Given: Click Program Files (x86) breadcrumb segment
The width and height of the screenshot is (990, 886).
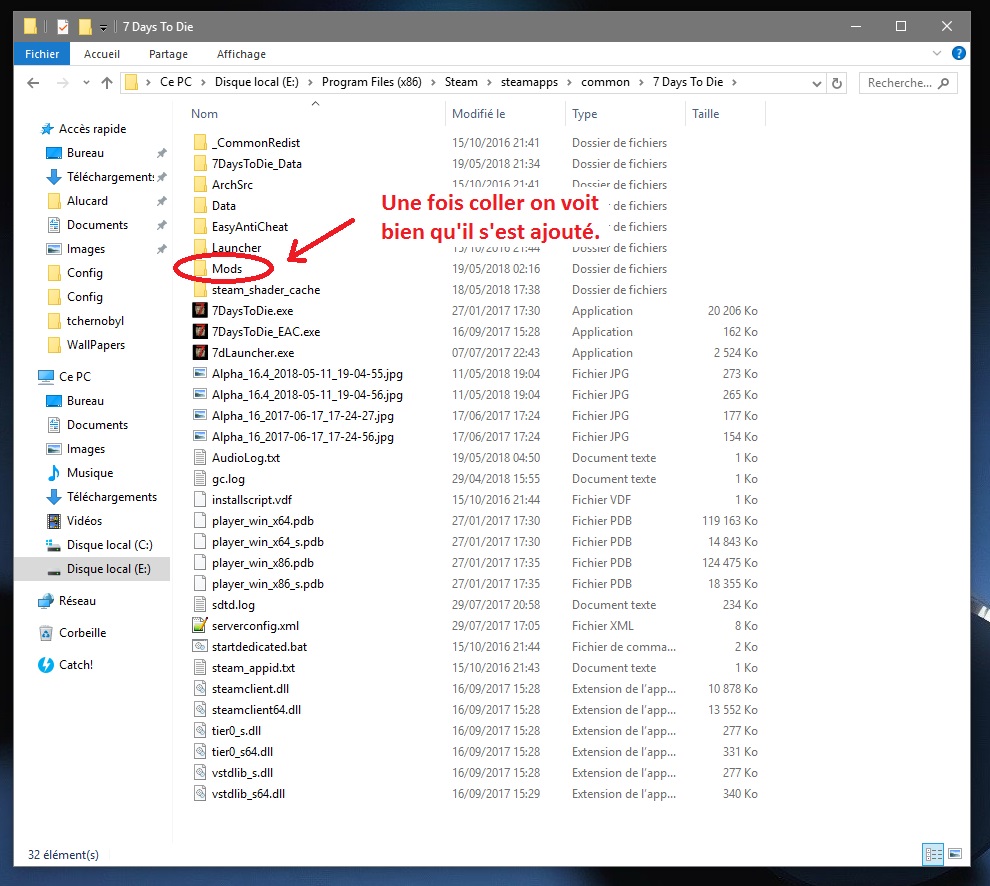Looking at the screenshot, I should [x=371, y=82].
